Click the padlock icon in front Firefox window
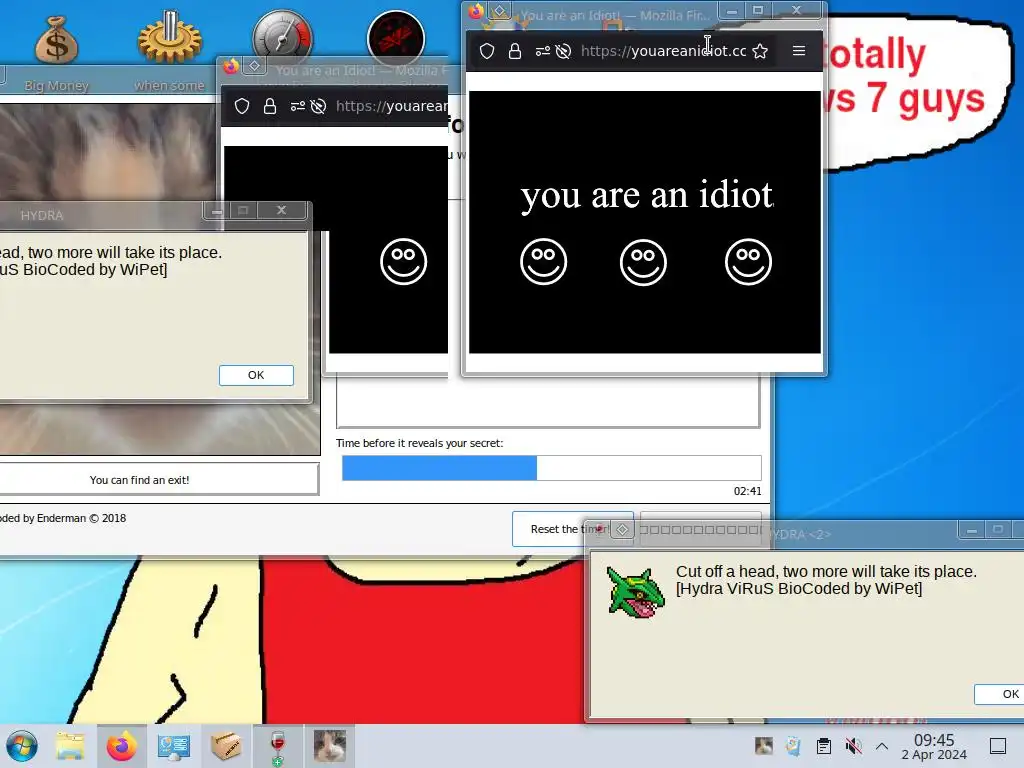1024x768 pixels. click(x=515, y=51)
